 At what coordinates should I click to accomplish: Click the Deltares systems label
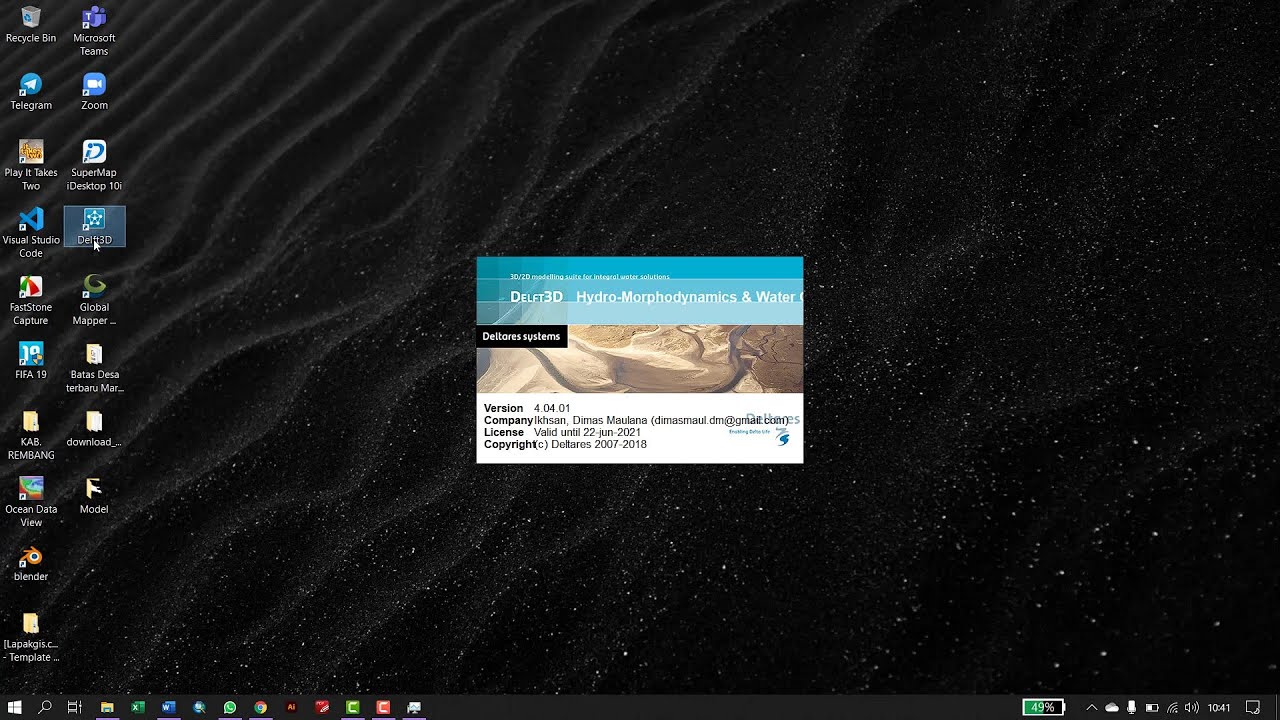[x=521, y=336]
